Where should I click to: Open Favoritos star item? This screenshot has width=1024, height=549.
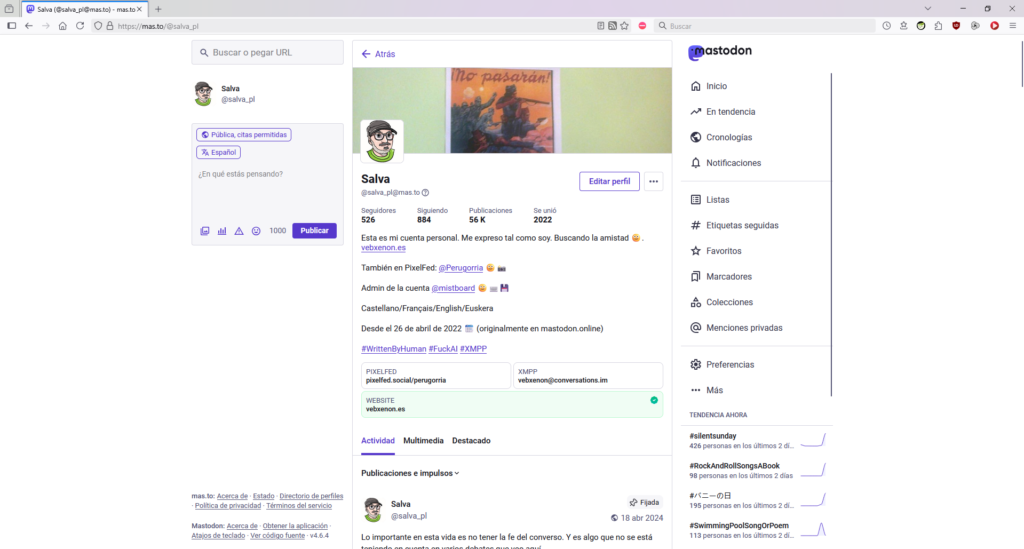point(716,251)
